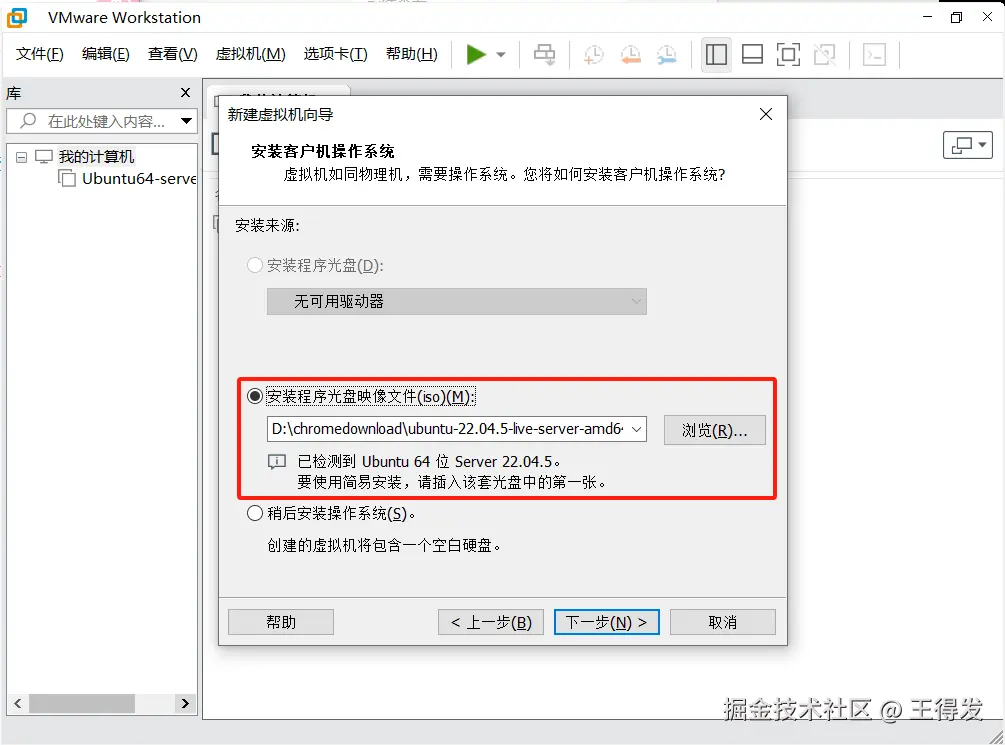This screenshot has width=1005, height=745.
Task: Open the library search filter dropdown arrow
Action: 187,121
